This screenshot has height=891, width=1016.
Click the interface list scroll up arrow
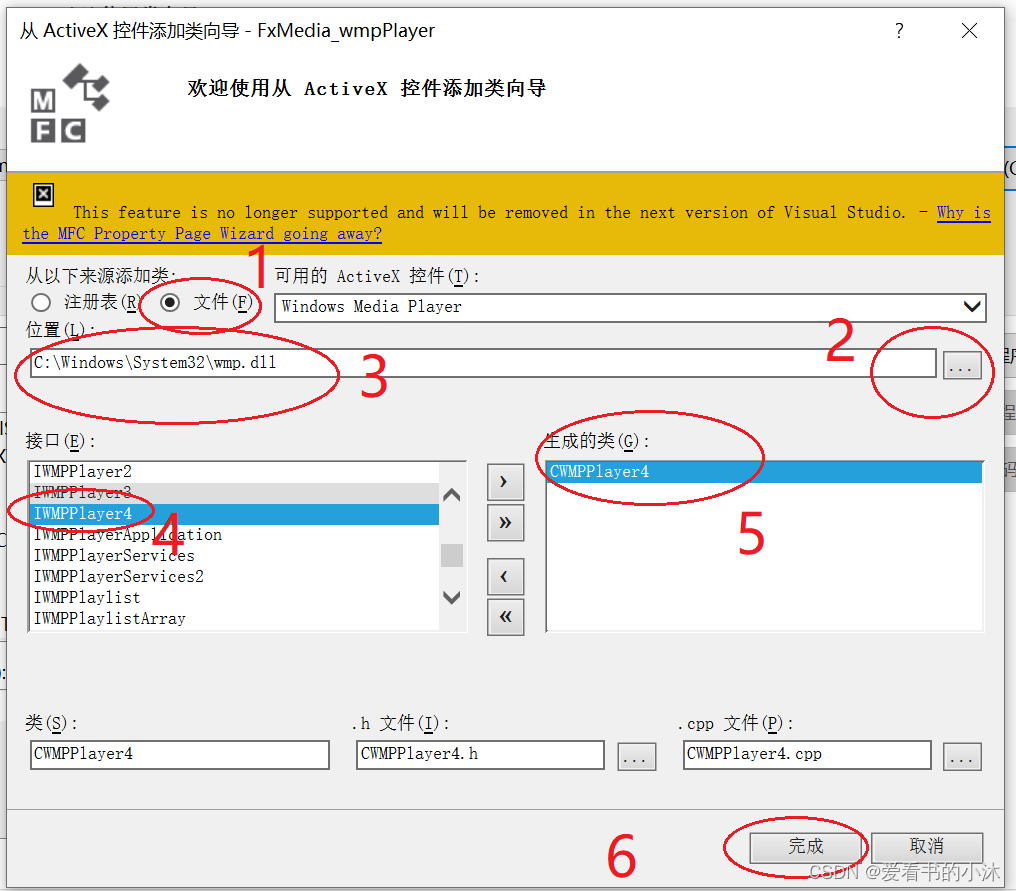[x=452, y=496]
